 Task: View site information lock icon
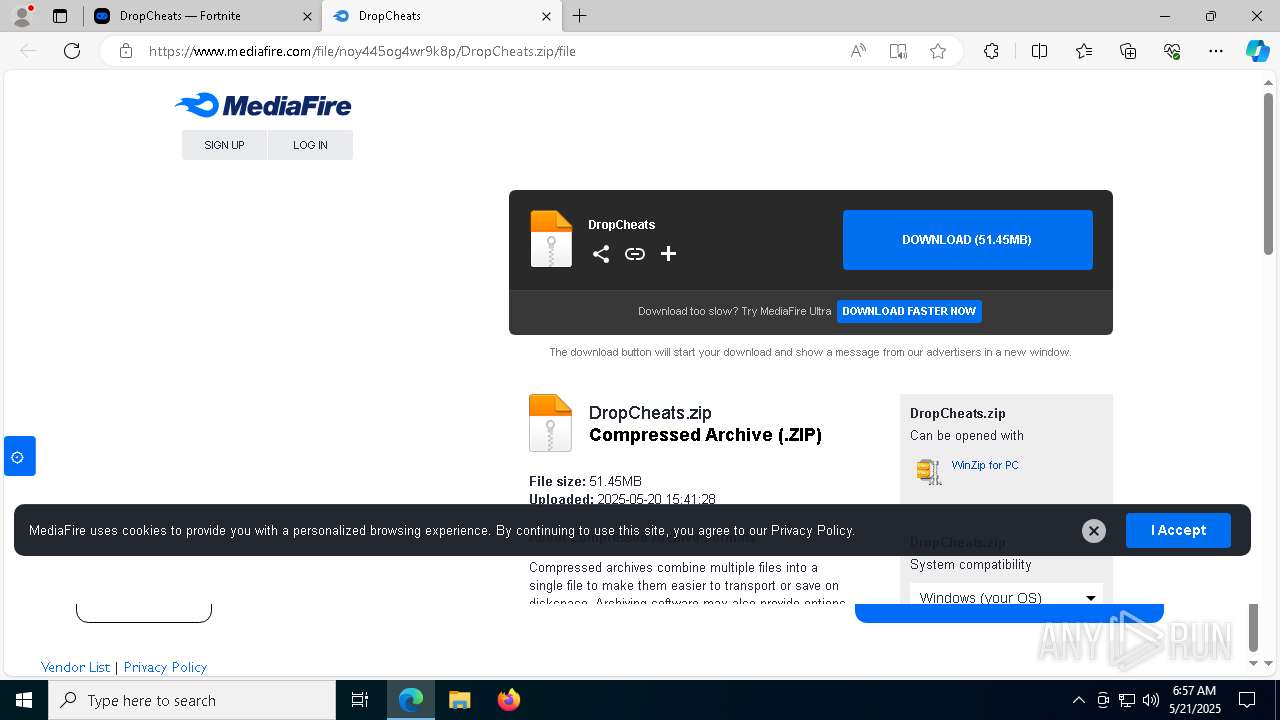coord(126,51)
